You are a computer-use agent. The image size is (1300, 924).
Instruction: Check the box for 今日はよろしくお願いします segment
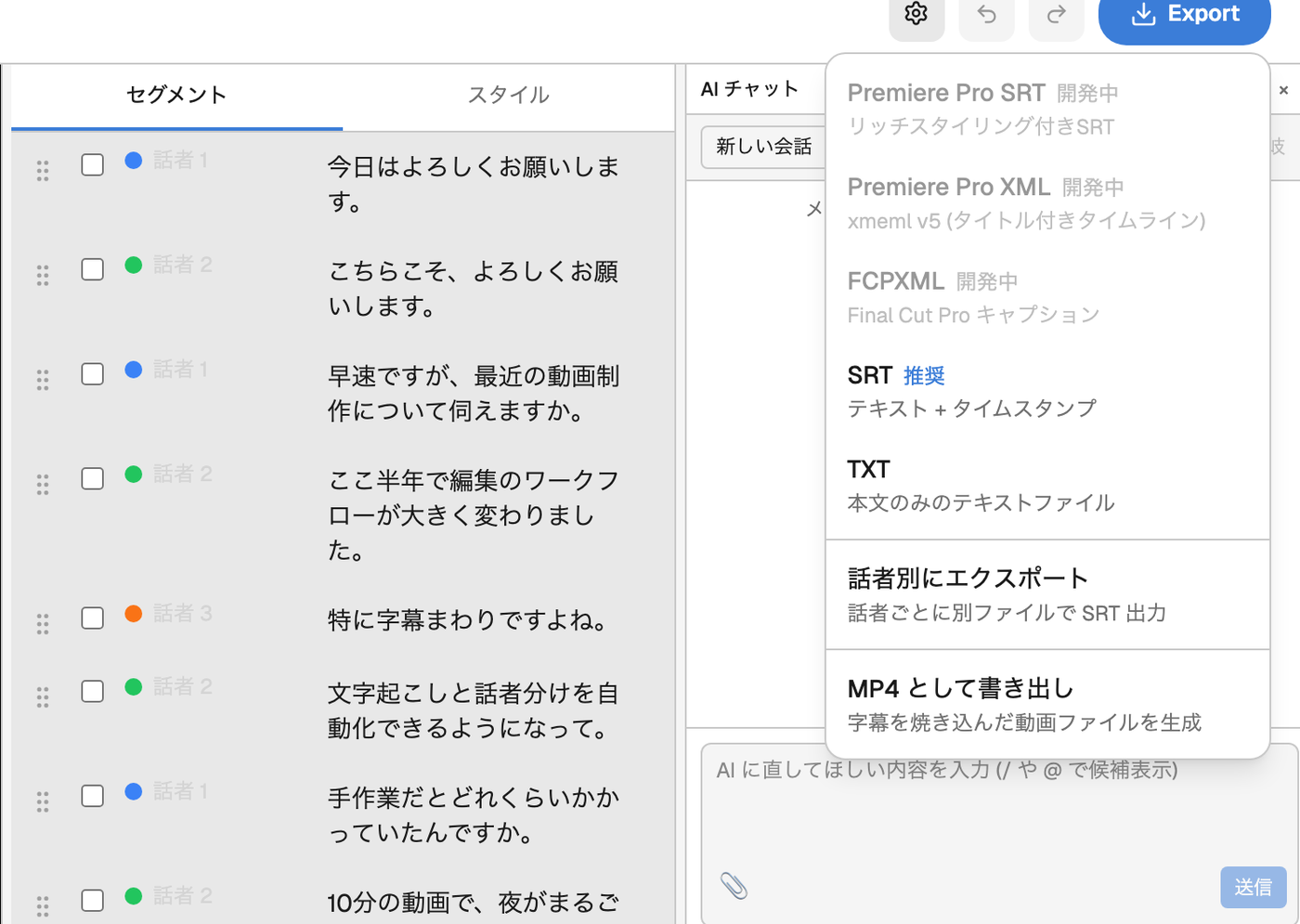(92, 164)
